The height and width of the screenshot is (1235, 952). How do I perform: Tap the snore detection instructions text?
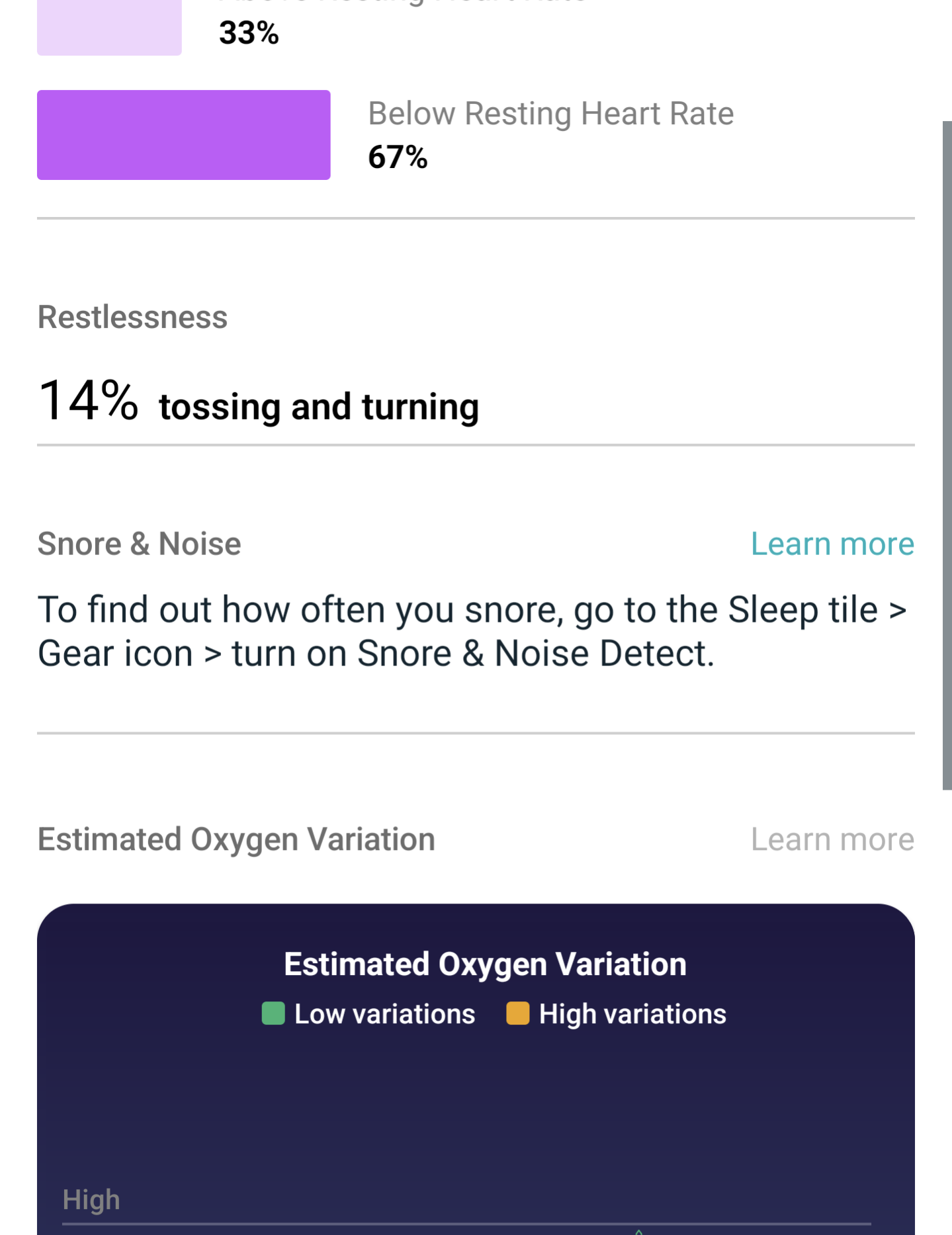[472, 631]
